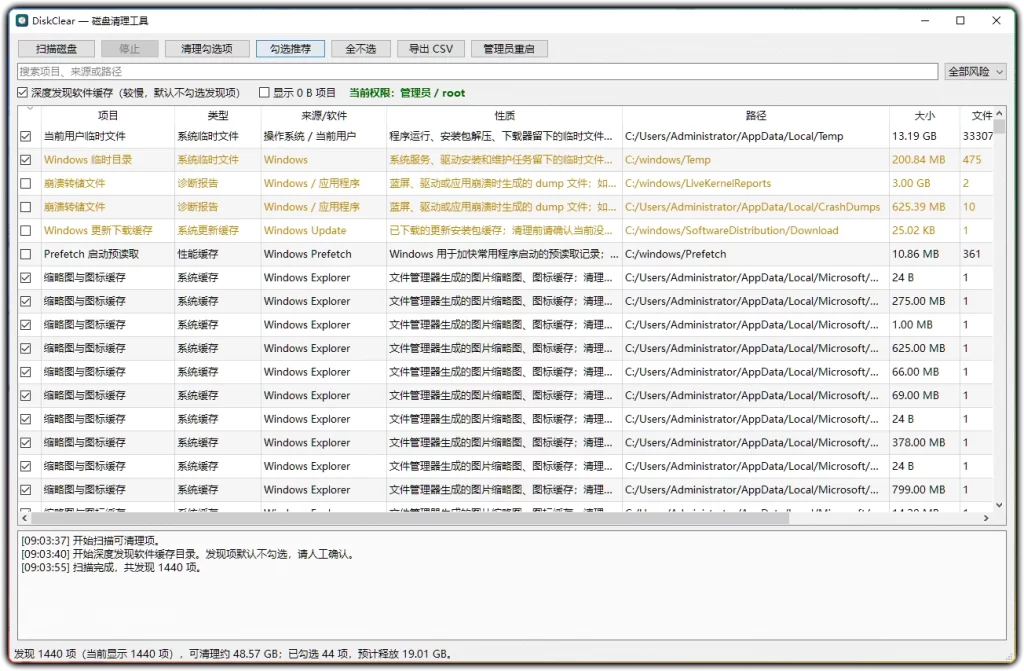Click the 文件 column header

click(x=977, y=116)
